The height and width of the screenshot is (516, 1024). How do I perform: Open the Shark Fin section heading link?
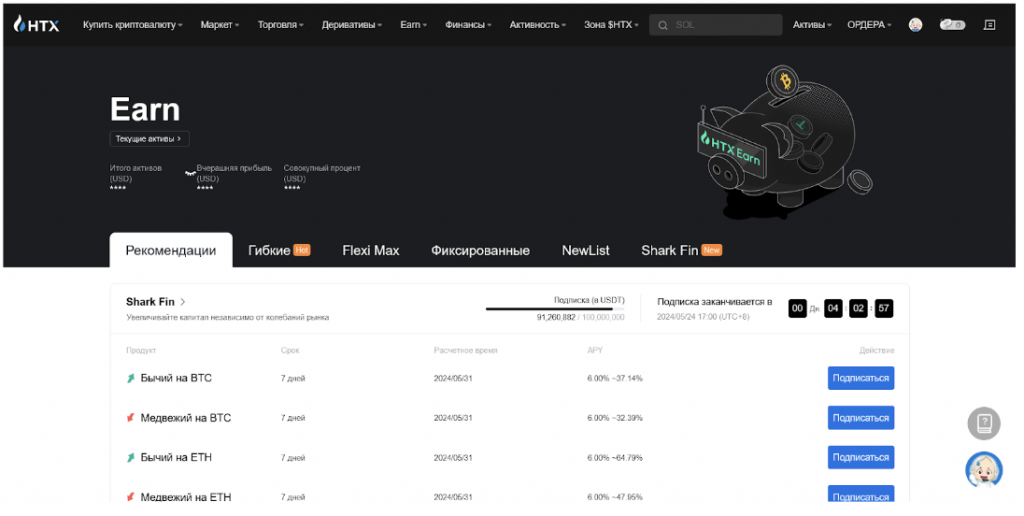156,302
